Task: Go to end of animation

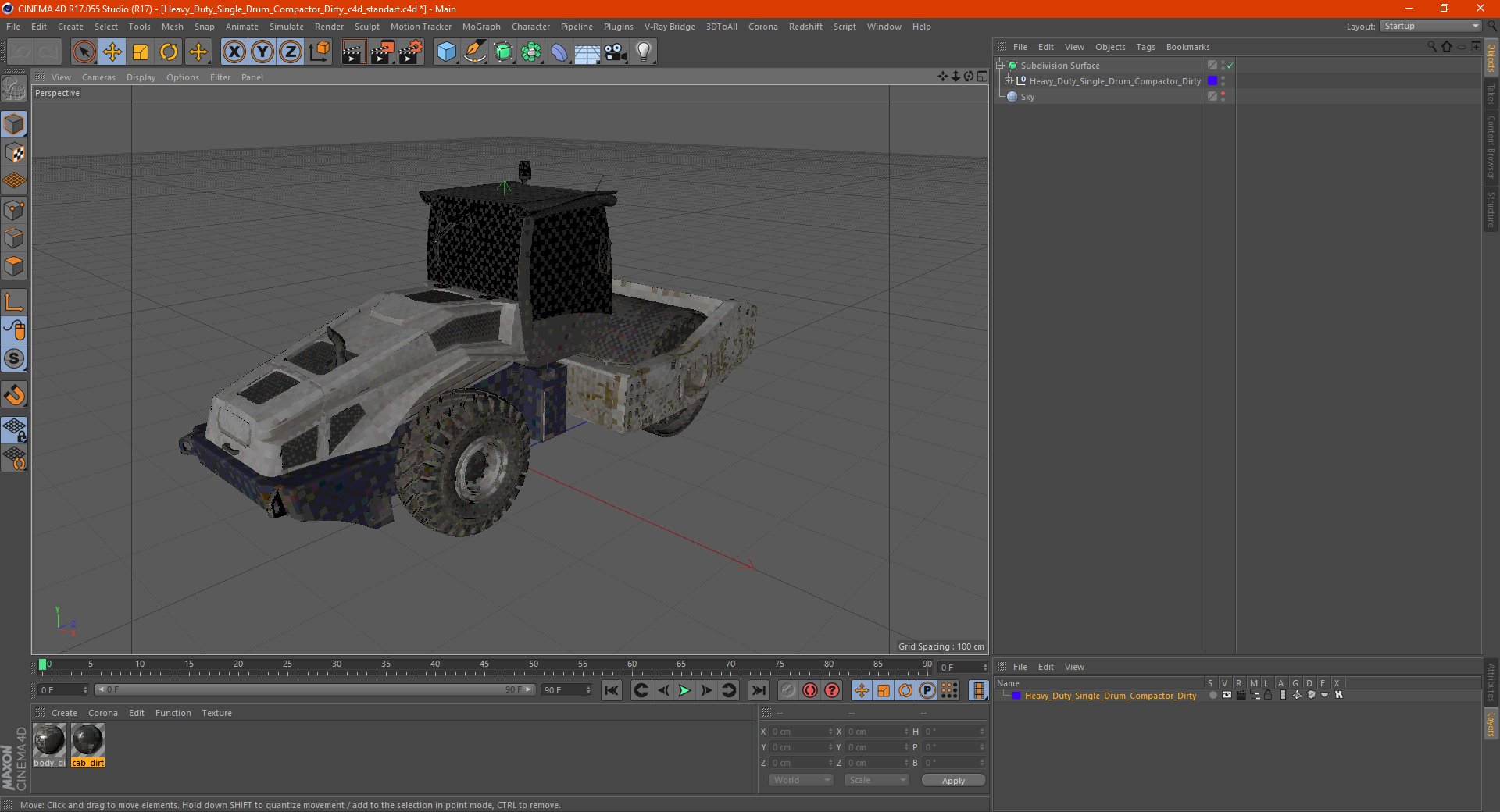Action: [758, 690]
